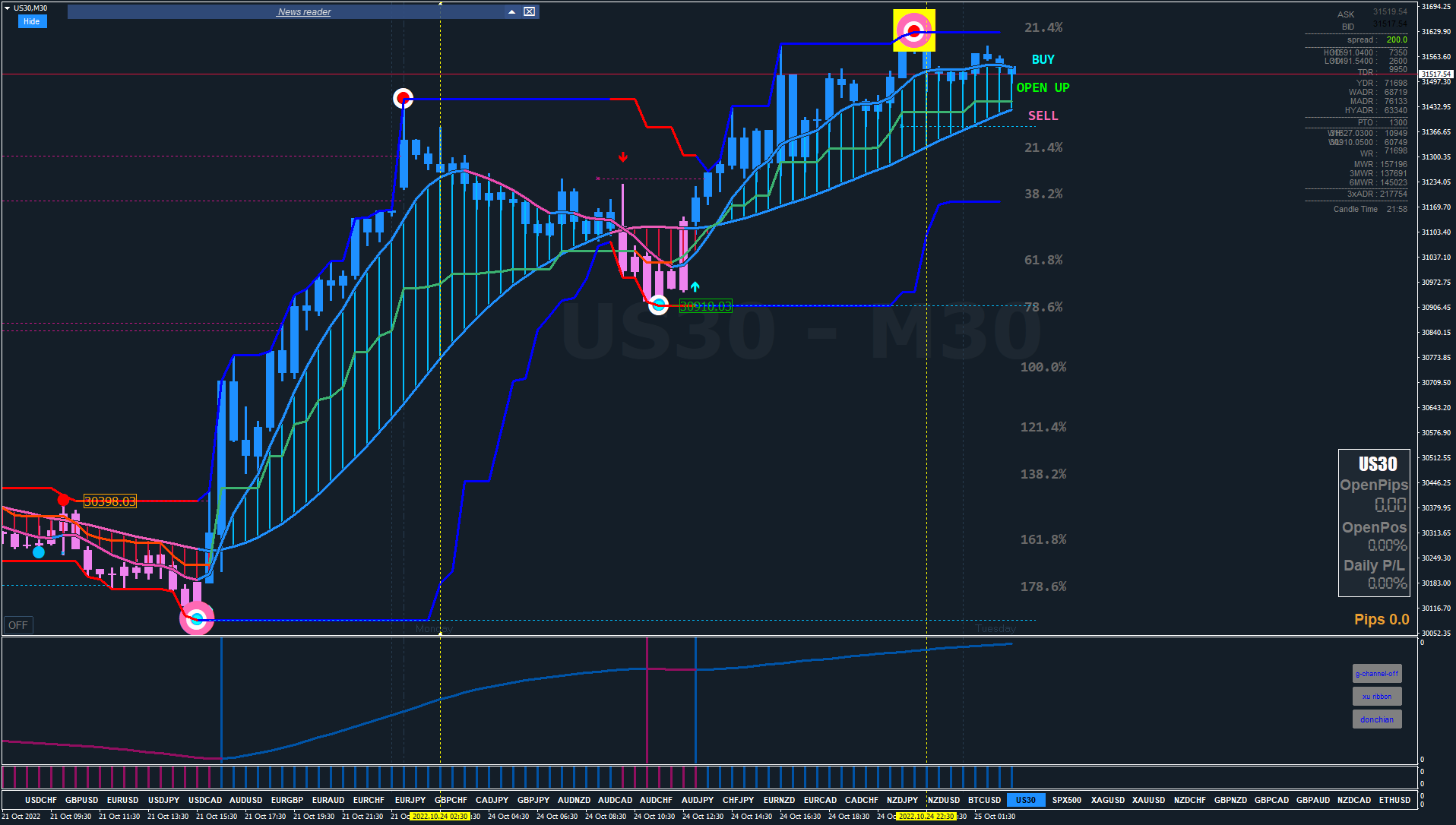The width and height of the screenshot is (1456, 825).
Task: Select EURCAD from the symbol bar
Action: 821,800
